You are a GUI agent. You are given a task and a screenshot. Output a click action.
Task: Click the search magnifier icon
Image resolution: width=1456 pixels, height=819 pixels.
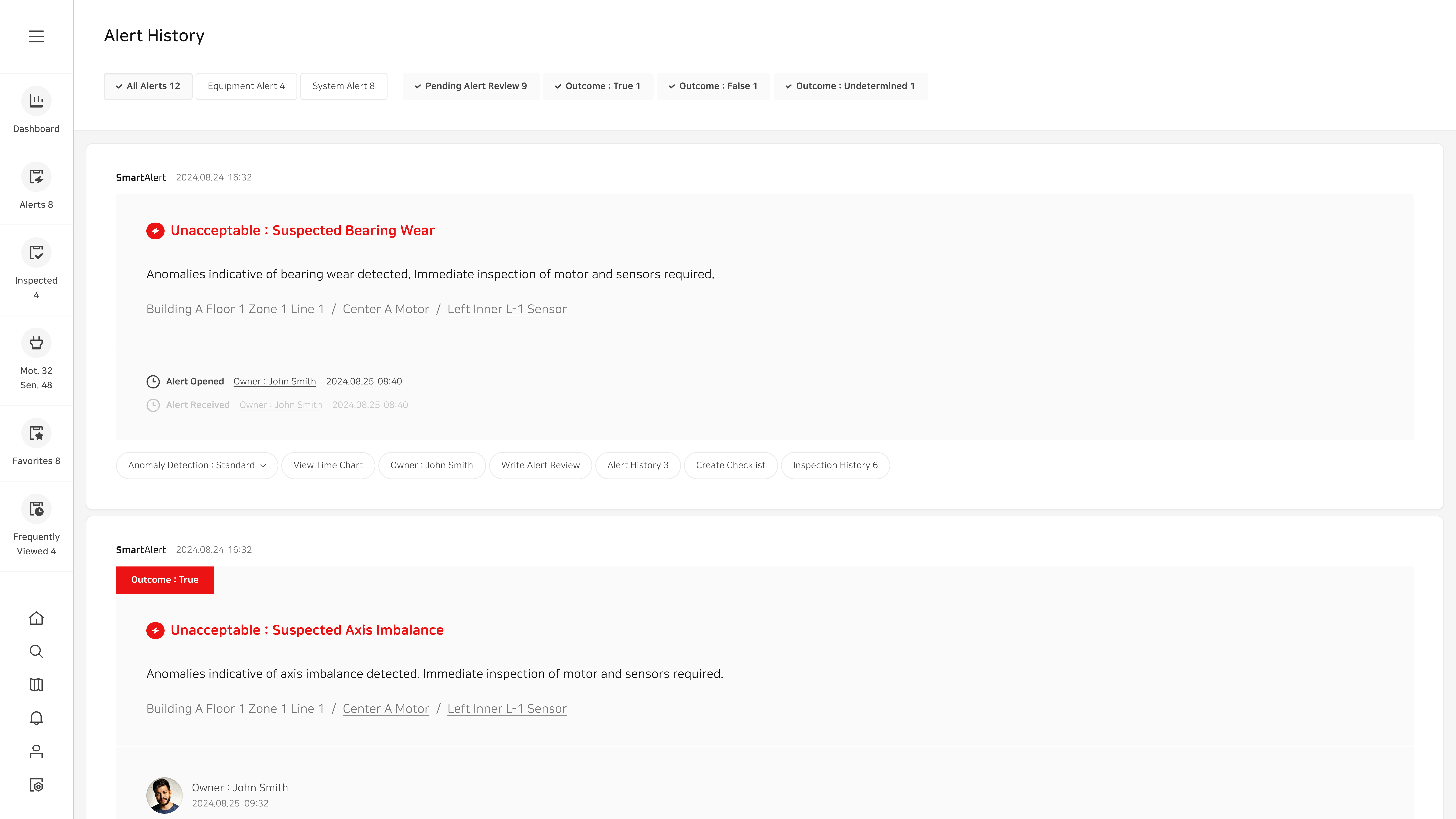(36, 651)
